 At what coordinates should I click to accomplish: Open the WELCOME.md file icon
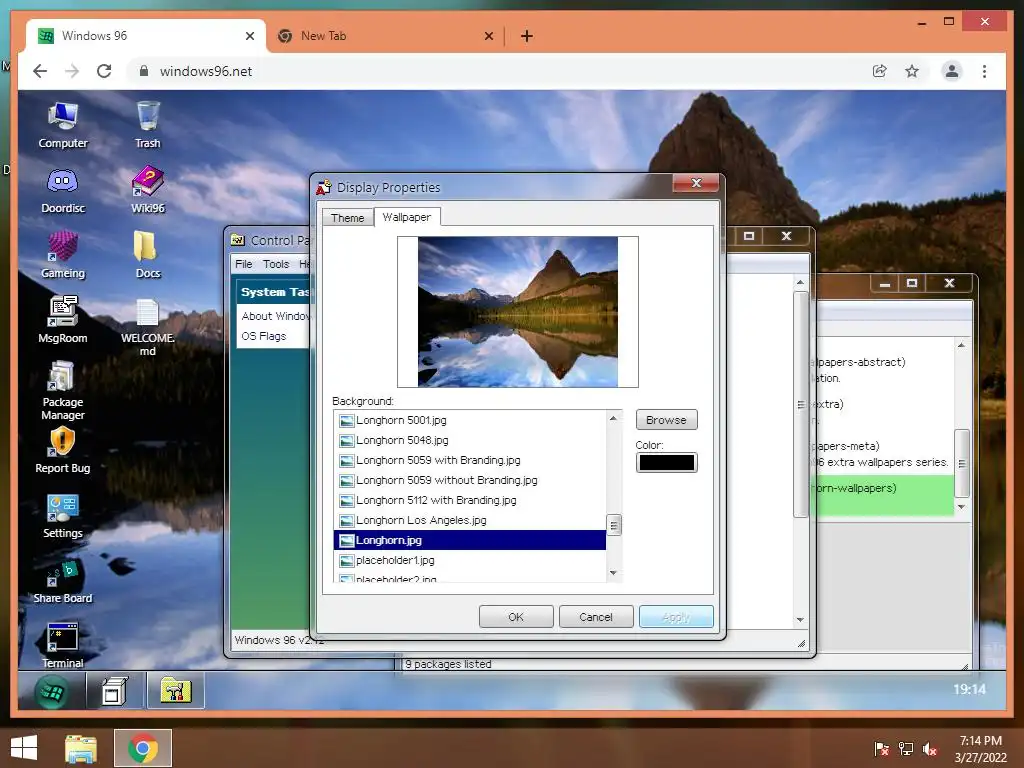tap(148, 326)
